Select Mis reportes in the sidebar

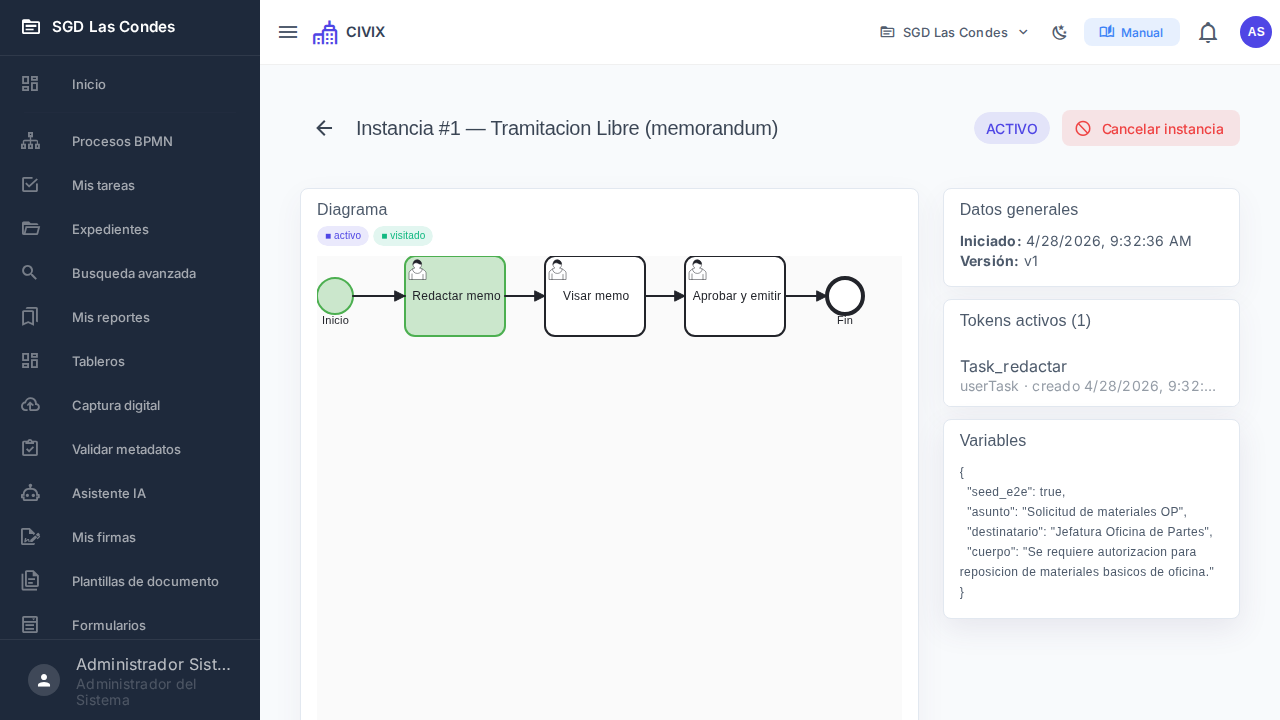pos(130,317)
